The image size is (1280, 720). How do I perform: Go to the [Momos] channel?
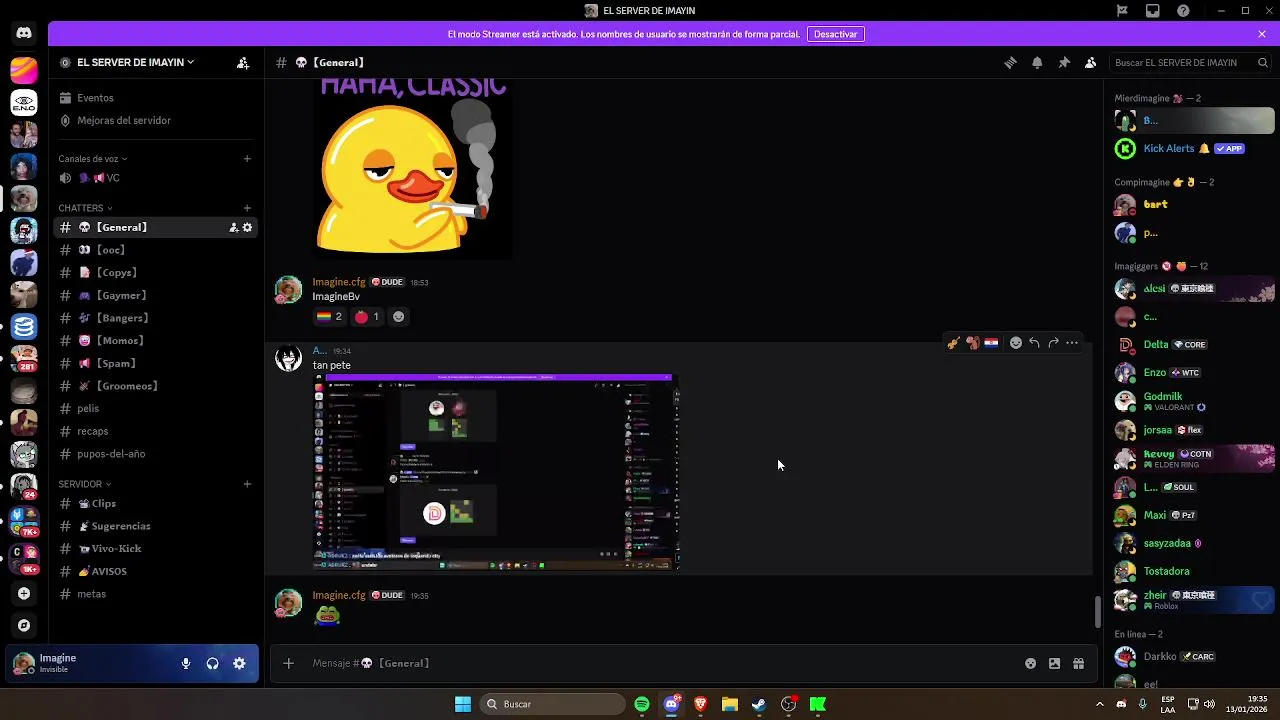tap(156, 340)
